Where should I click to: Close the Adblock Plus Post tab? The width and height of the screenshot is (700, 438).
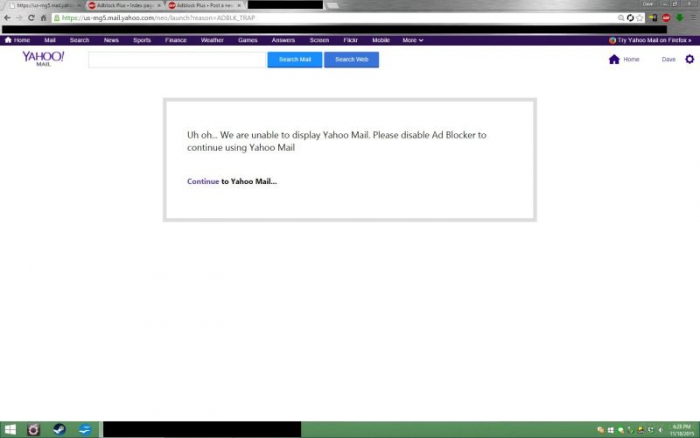239,5
